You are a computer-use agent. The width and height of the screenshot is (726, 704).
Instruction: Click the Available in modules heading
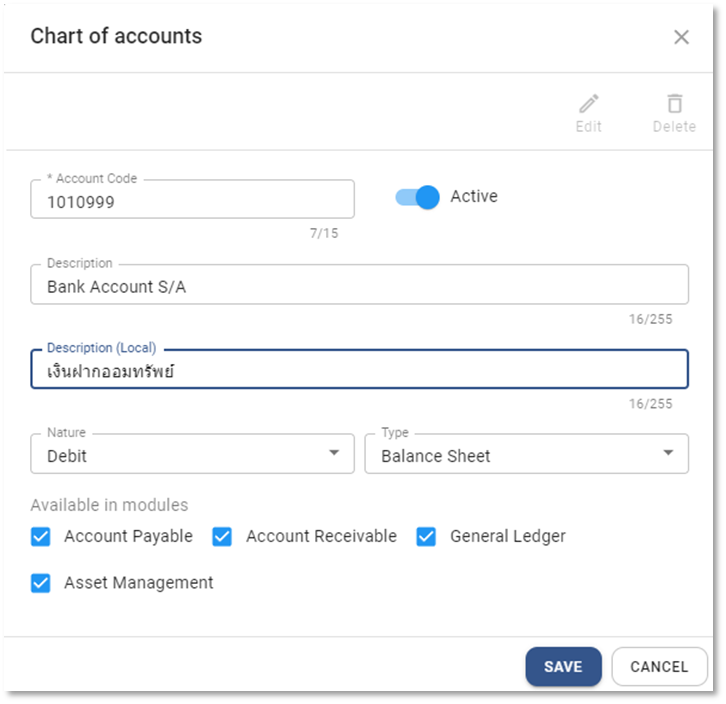(109, 505)
